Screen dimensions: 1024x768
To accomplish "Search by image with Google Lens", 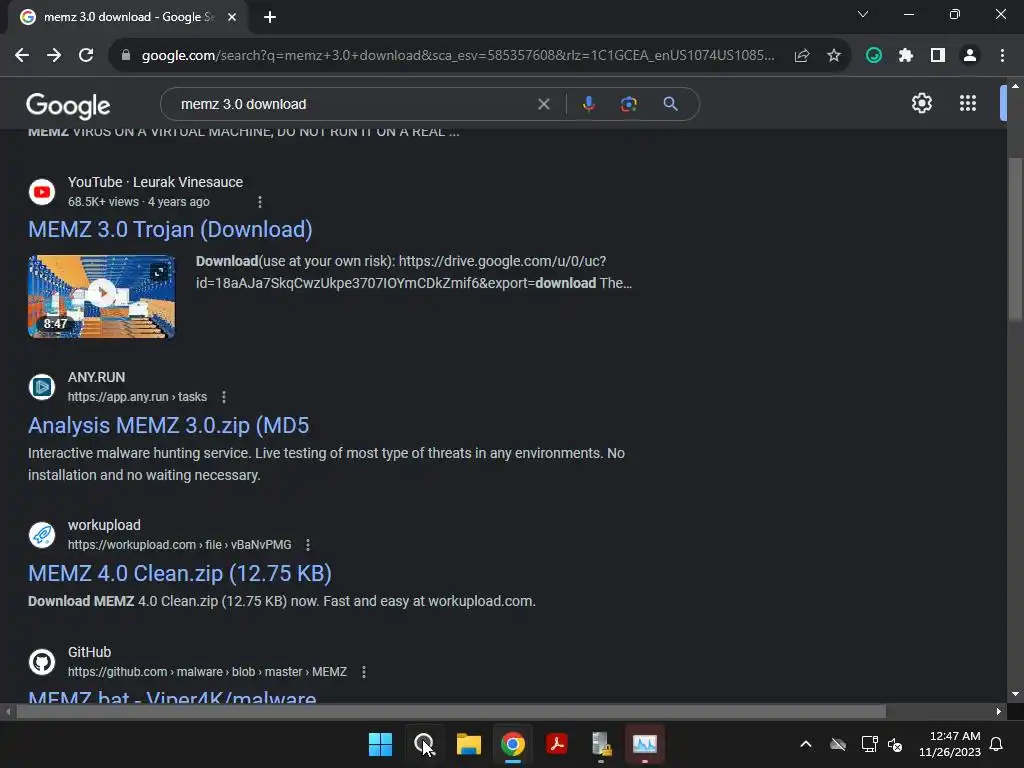I will 629,104.
